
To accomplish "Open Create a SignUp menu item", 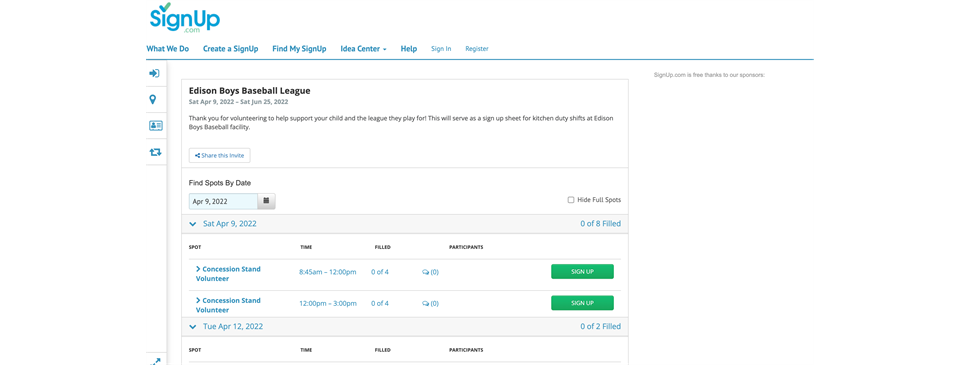I will pos(230,48).
